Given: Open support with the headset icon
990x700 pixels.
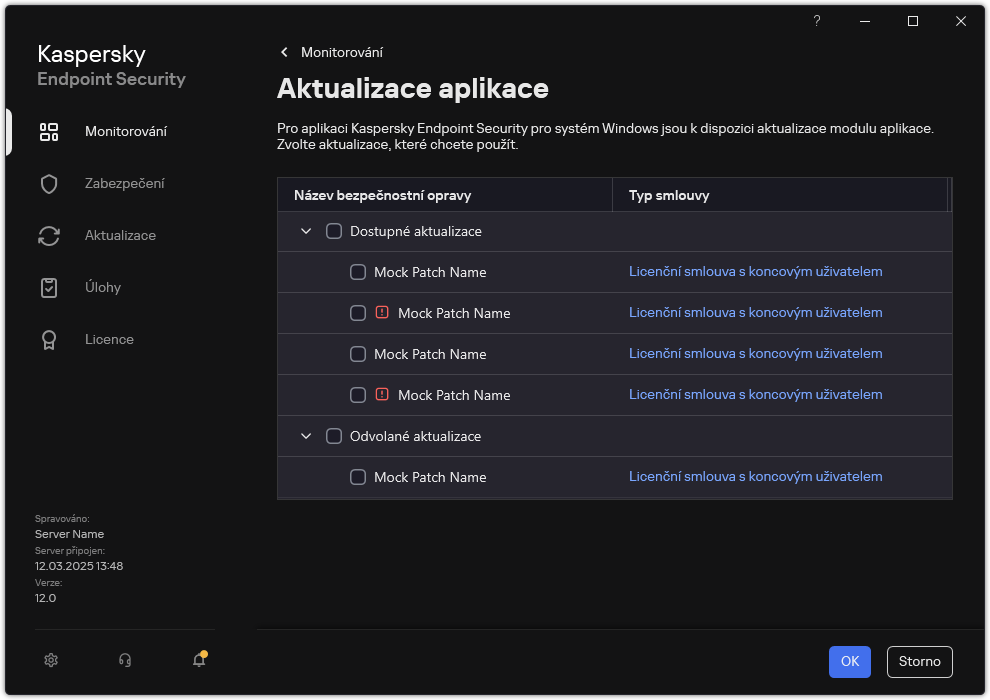Looking at the screenshot, I should [x=124, y=660].
